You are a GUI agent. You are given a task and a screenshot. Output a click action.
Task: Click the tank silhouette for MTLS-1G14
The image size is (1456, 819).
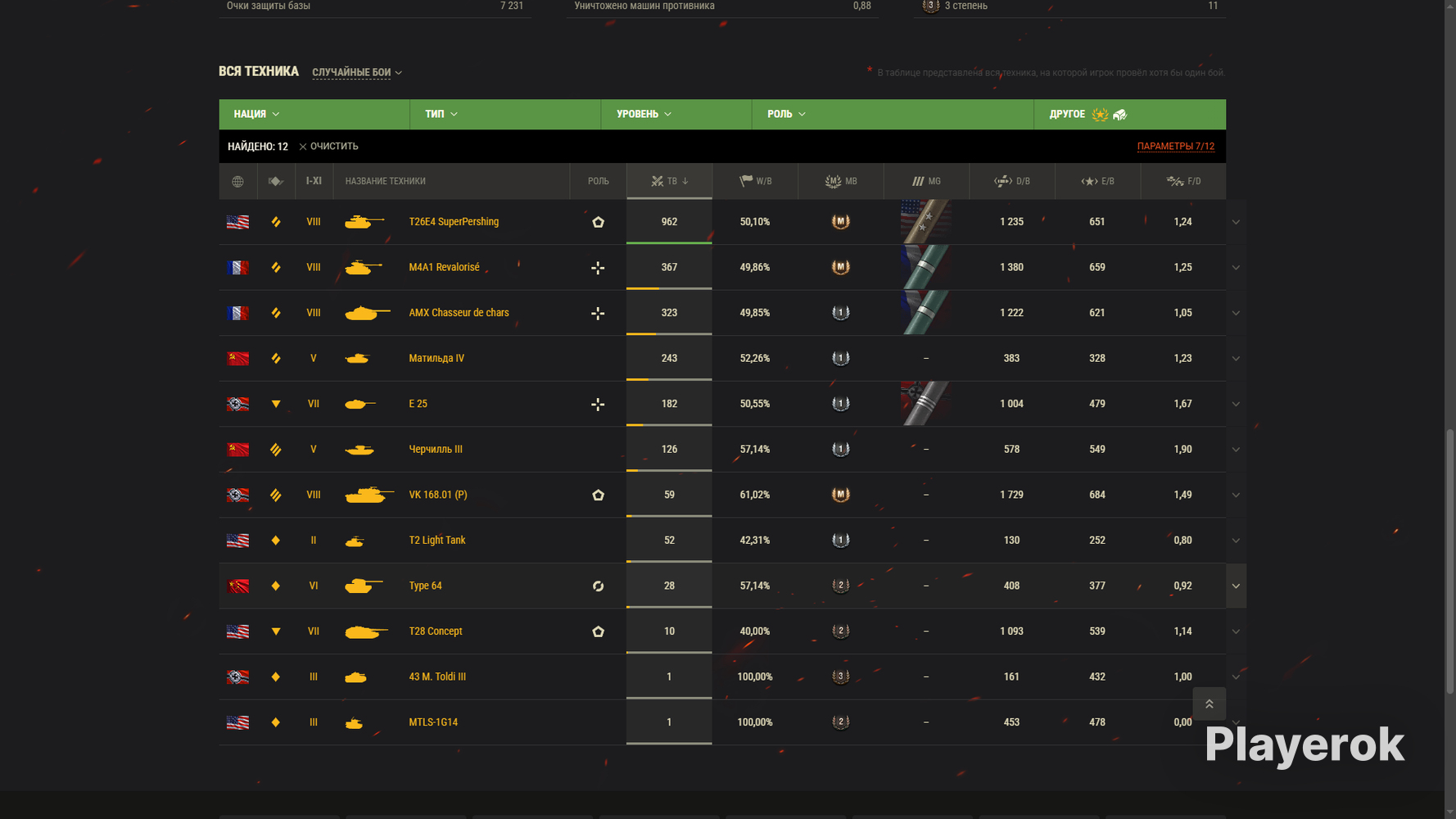coord(355,722)
